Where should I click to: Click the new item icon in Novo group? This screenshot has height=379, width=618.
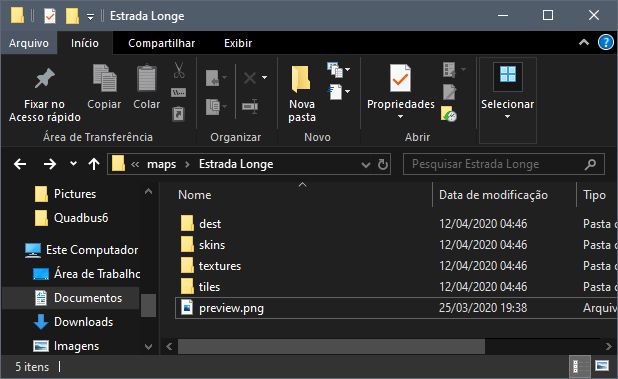click(335, 69)
